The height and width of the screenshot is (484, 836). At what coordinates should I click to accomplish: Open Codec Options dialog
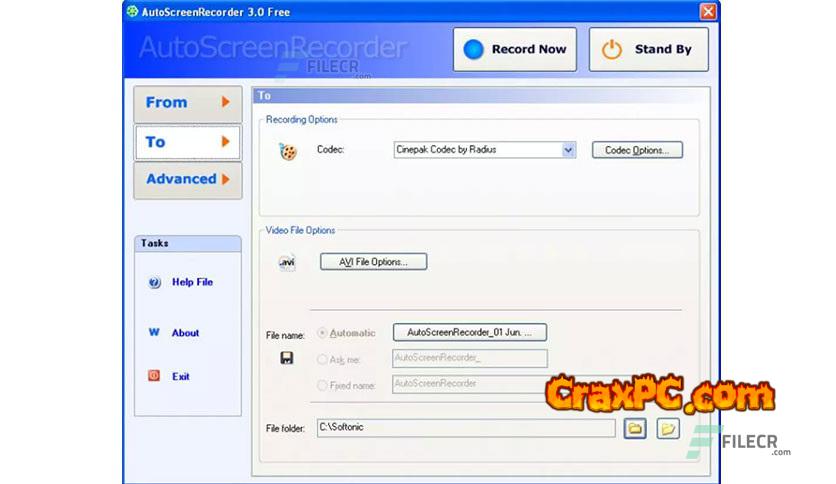(x=637, y=150)
